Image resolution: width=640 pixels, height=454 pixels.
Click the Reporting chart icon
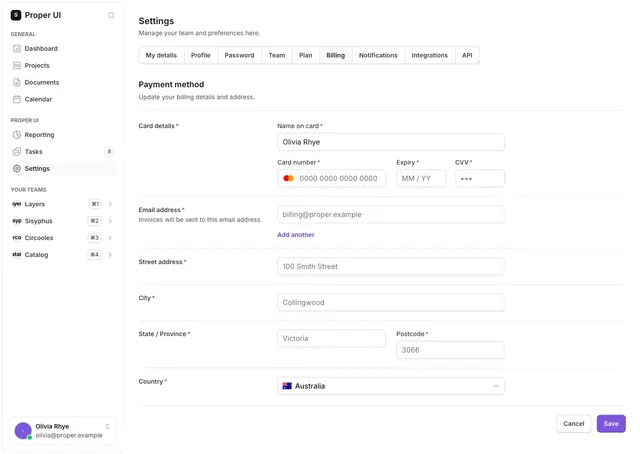[x=17, y=135]
